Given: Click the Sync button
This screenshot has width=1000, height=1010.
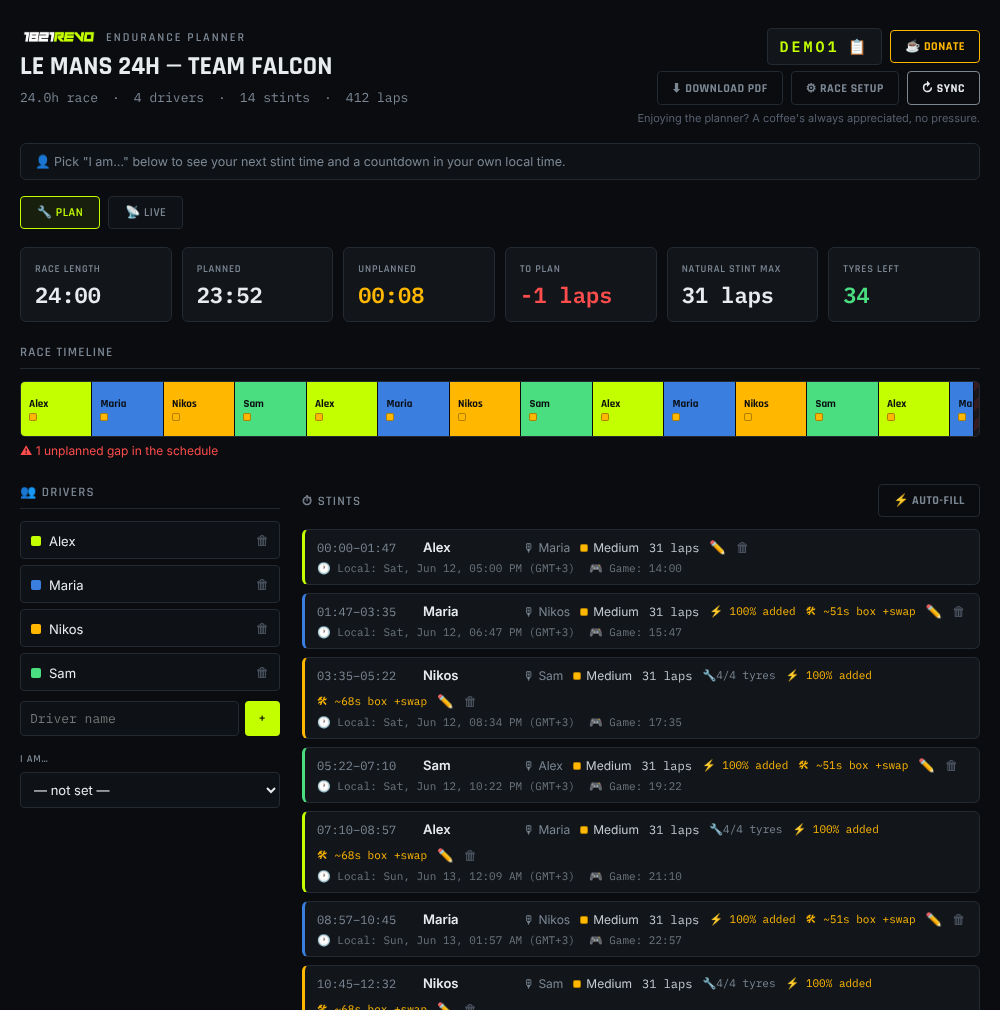Looking at the screenshot, I should [943, 88].
